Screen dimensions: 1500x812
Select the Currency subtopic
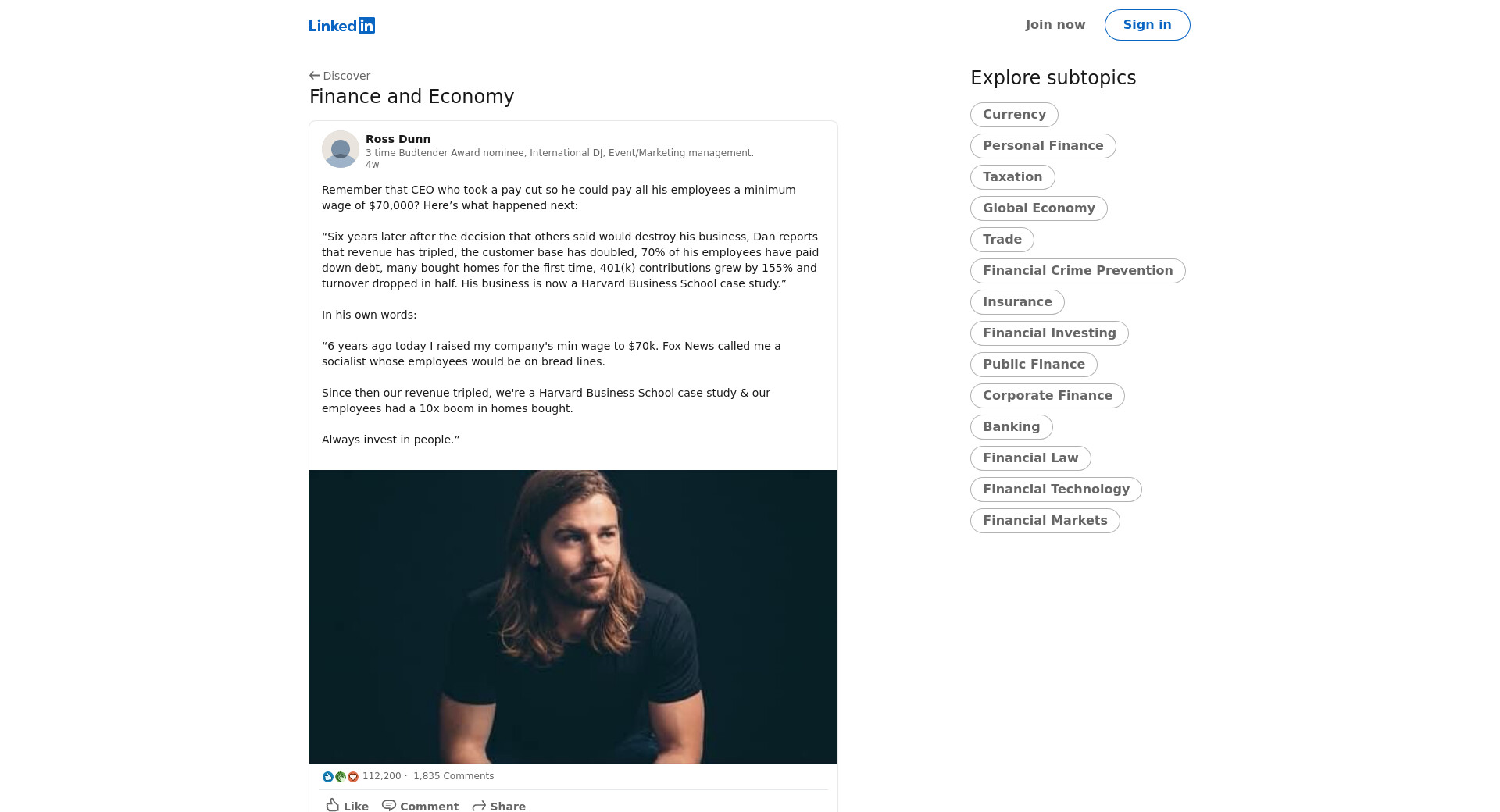tap(1013, 115)
